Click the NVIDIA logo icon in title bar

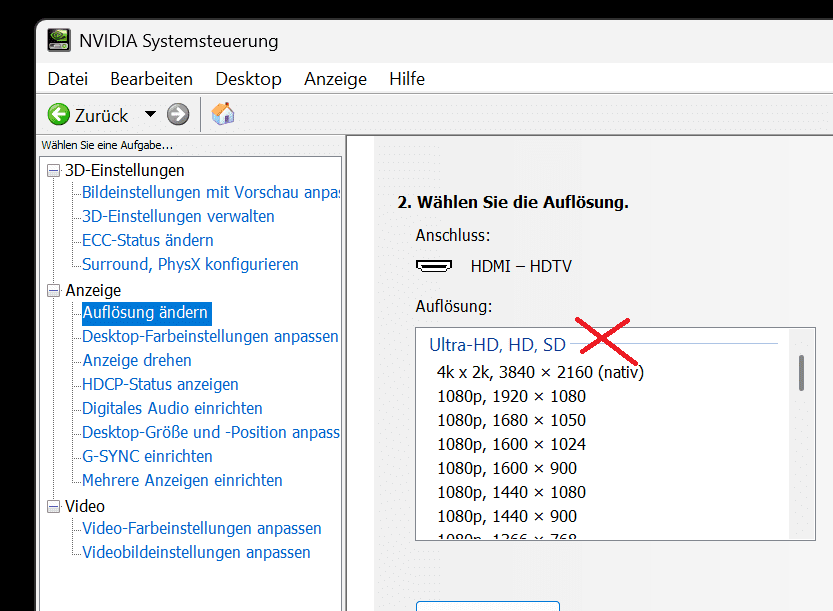pos(58,40)
